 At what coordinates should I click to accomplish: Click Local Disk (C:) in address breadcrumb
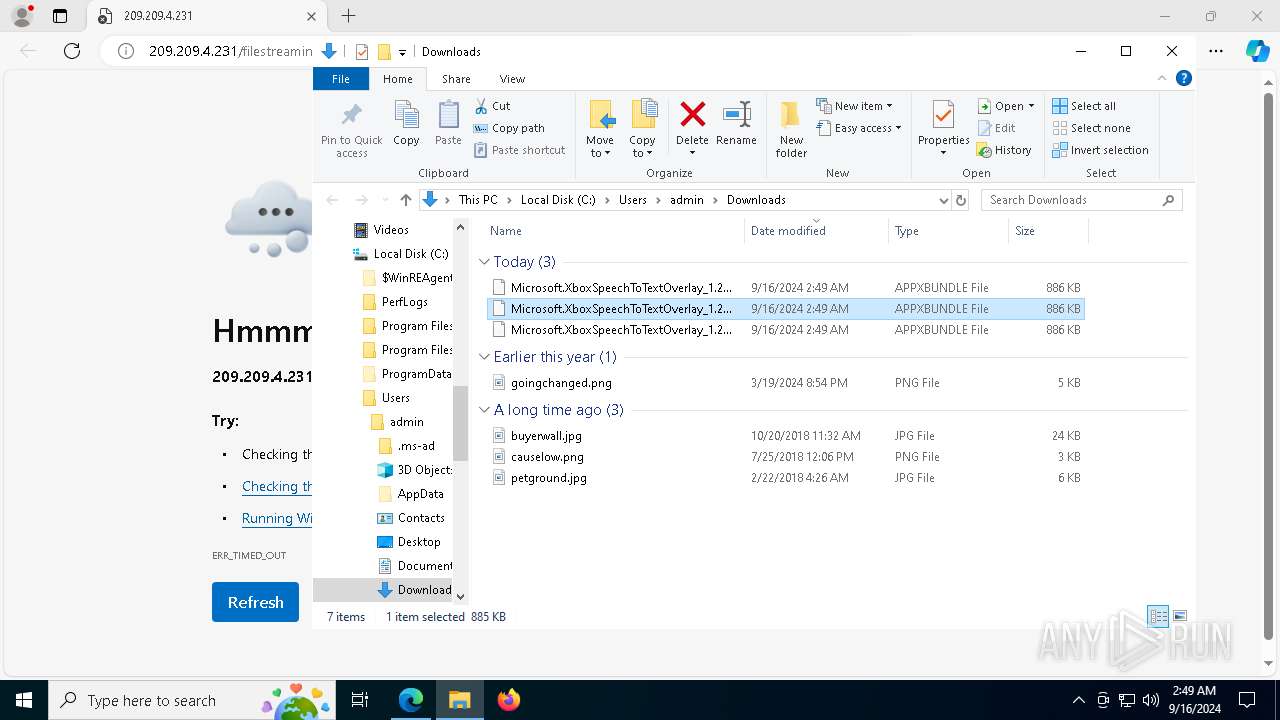[558, 200]
